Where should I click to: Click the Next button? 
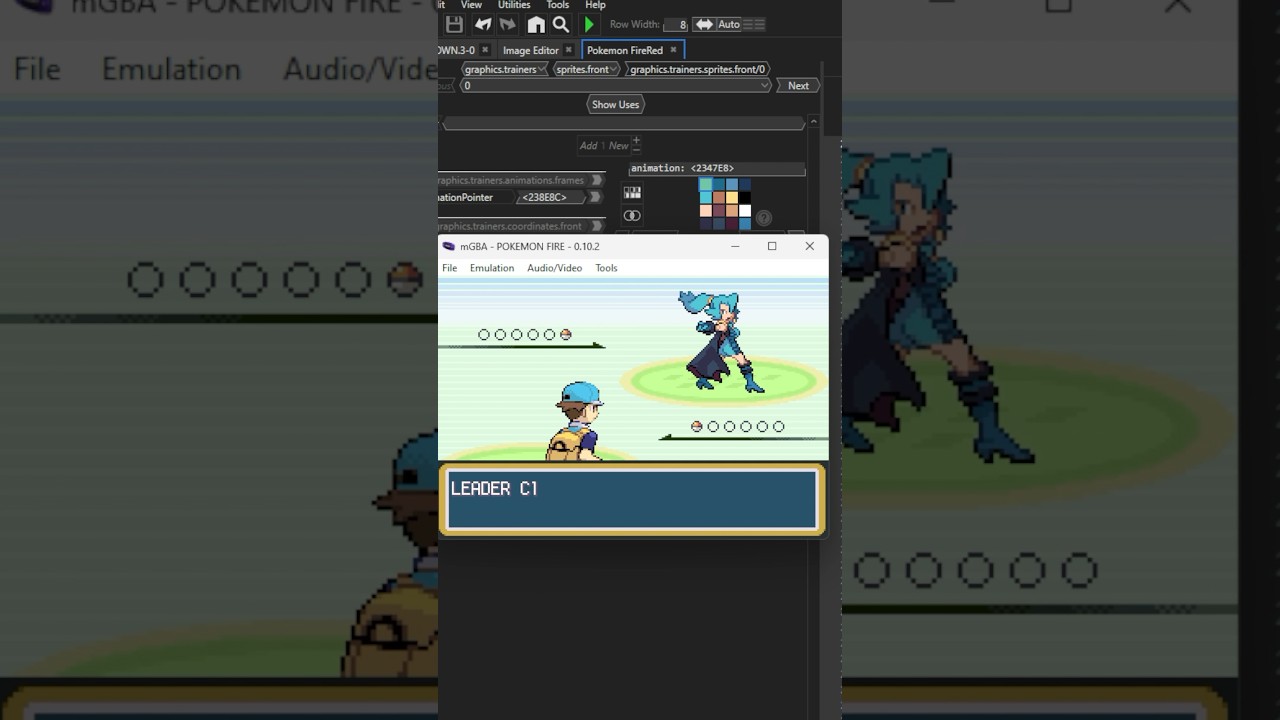click(798, 86)
